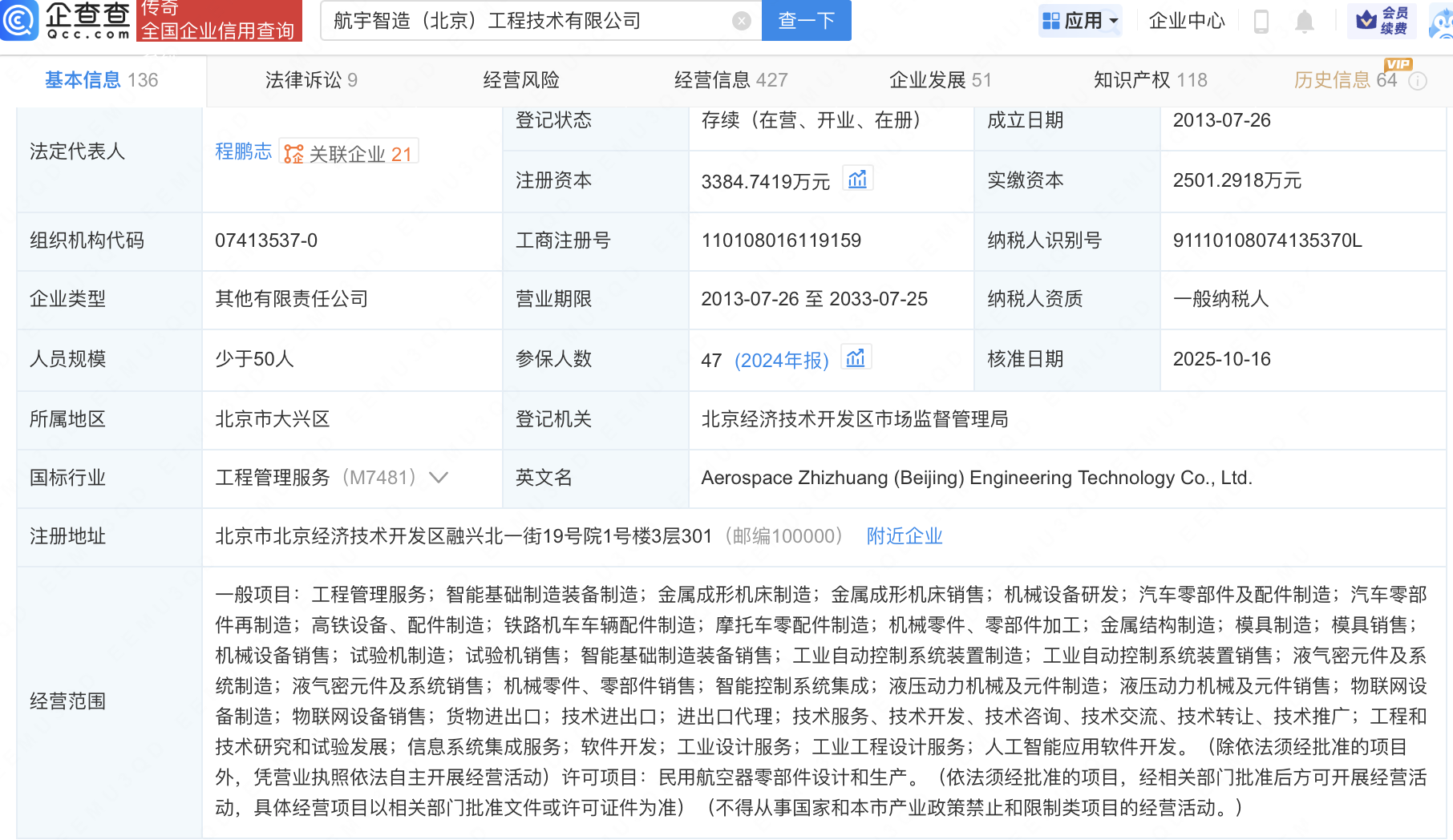Open insured employee count chart icon
The height and width of the screenshot is (840, 1453).
click(x=856, y=358)
